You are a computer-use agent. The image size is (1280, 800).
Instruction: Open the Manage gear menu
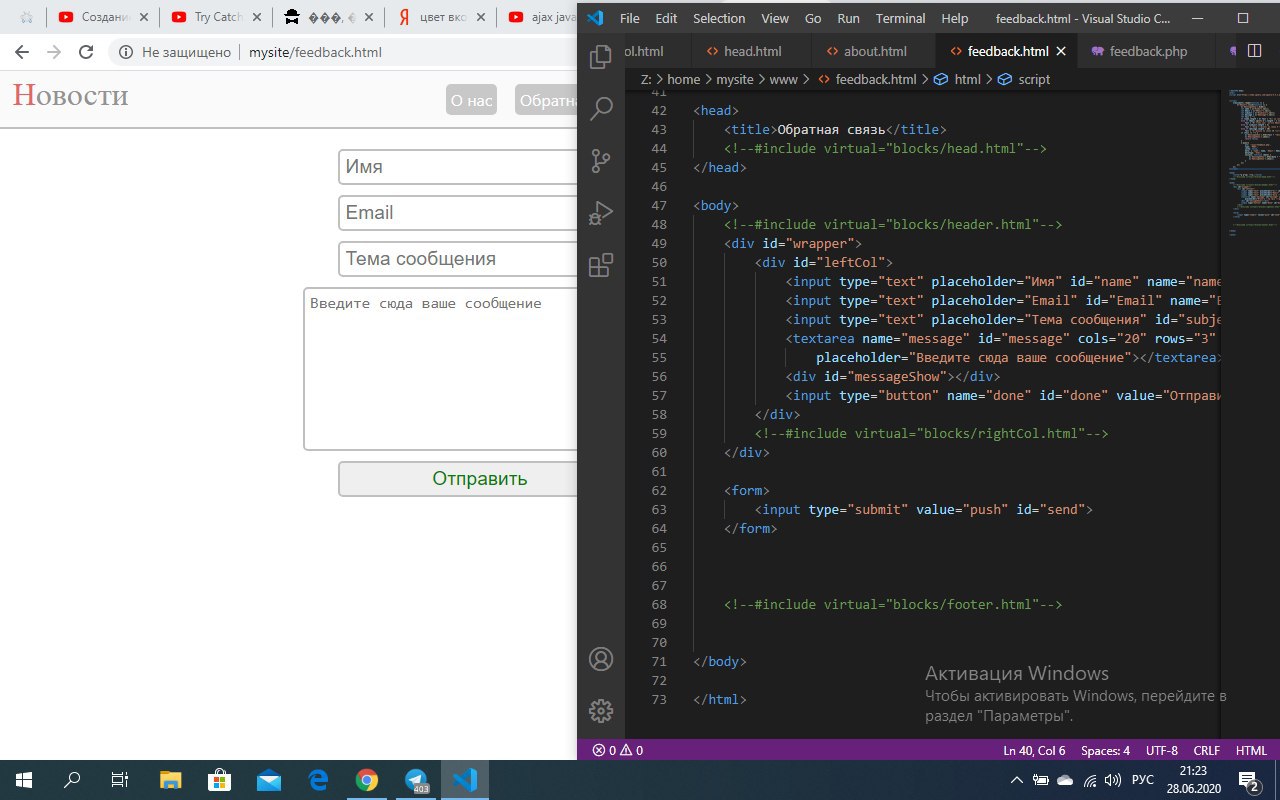click(601, 711)
